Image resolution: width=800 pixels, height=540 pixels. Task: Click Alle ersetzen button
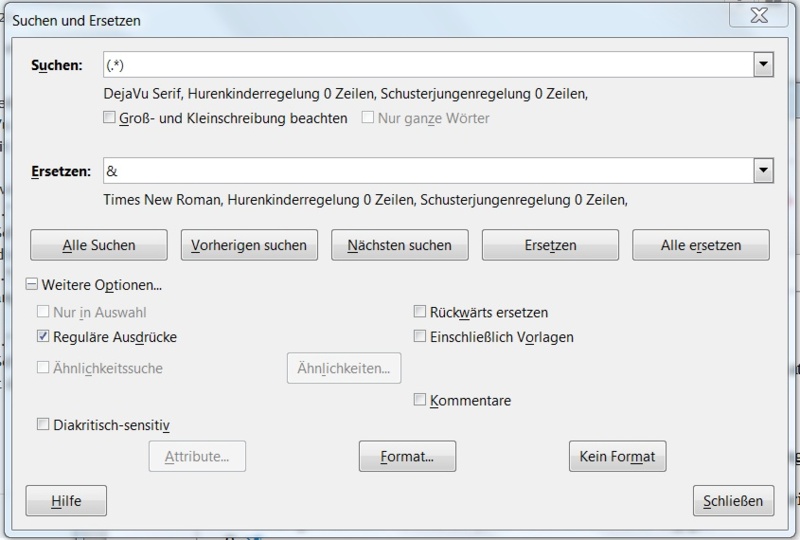click(700, 245)
